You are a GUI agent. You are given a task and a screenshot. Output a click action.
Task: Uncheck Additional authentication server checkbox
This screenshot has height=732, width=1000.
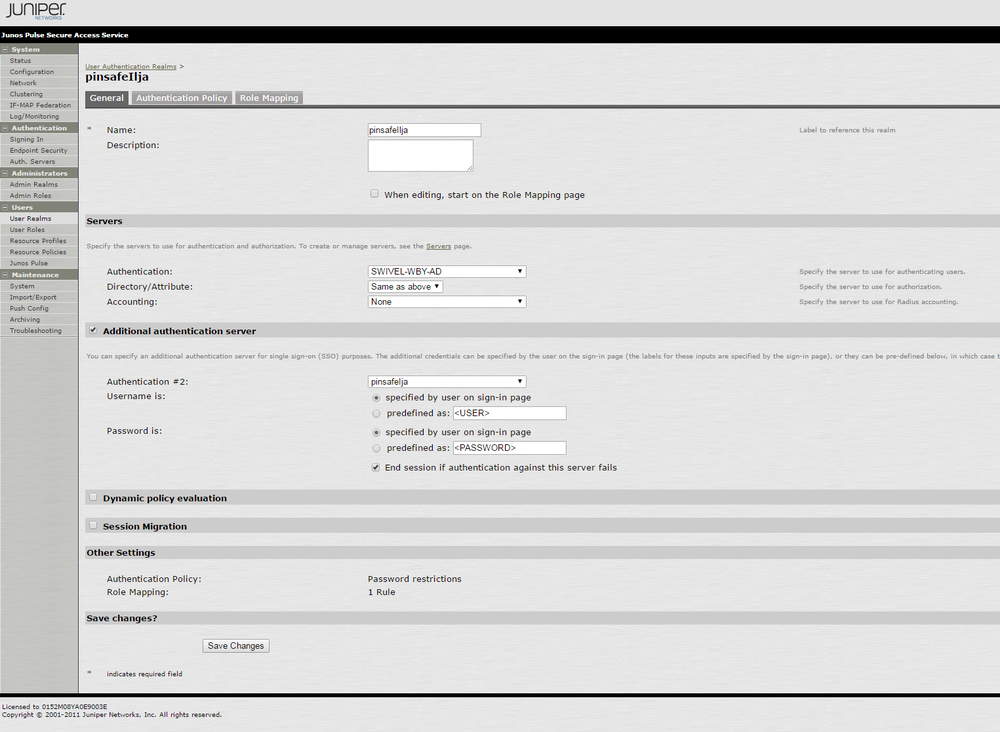(x=93, y=330)
